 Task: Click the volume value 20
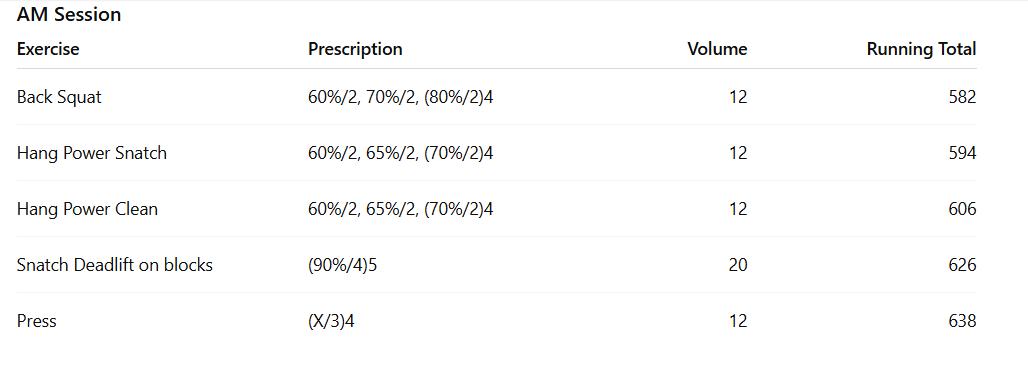coord(738,265)
